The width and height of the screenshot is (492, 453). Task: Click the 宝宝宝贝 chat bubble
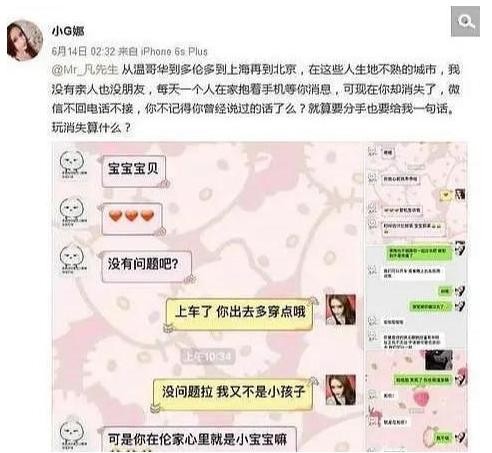(133, 171)
